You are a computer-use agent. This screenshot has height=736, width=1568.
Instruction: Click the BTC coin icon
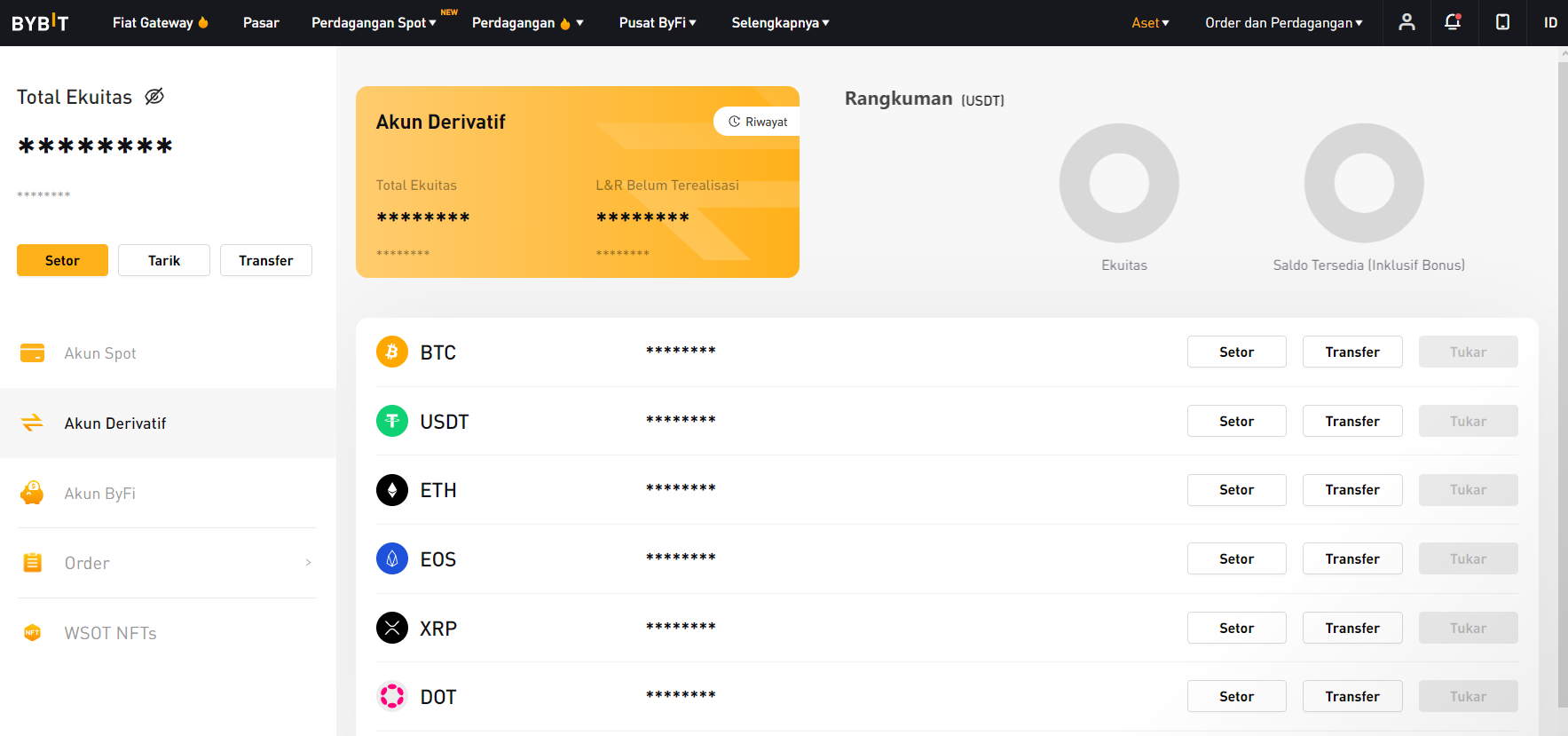pyautogui.click(x=392, y=352)
